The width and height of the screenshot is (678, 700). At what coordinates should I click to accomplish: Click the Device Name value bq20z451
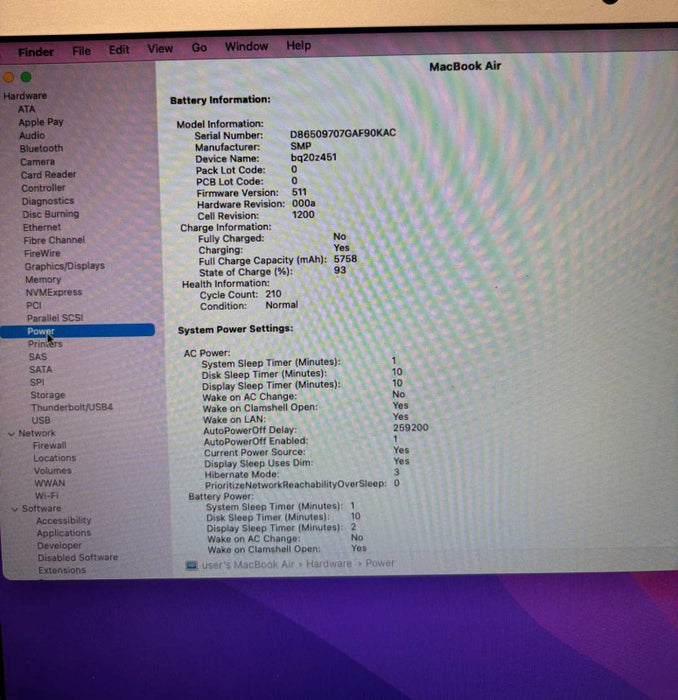click(x=314, y=158)
